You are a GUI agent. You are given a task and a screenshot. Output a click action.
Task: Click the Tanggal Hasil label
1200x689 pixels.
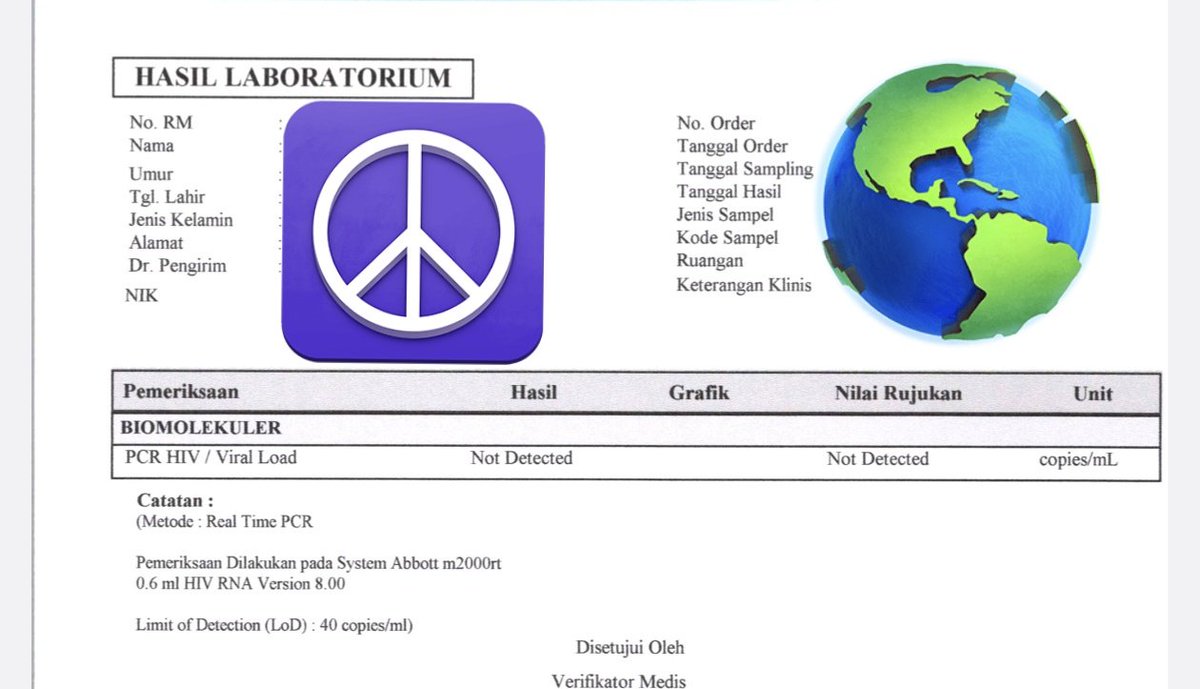pyautogui.click(x=729, y=191)
